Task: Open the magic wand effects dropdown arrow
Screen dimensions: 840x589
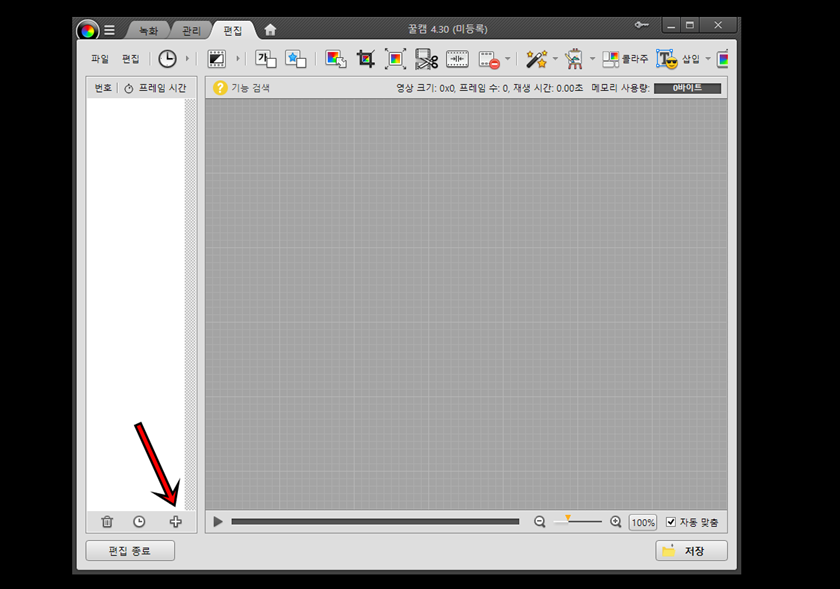Action: coord(555,58)
